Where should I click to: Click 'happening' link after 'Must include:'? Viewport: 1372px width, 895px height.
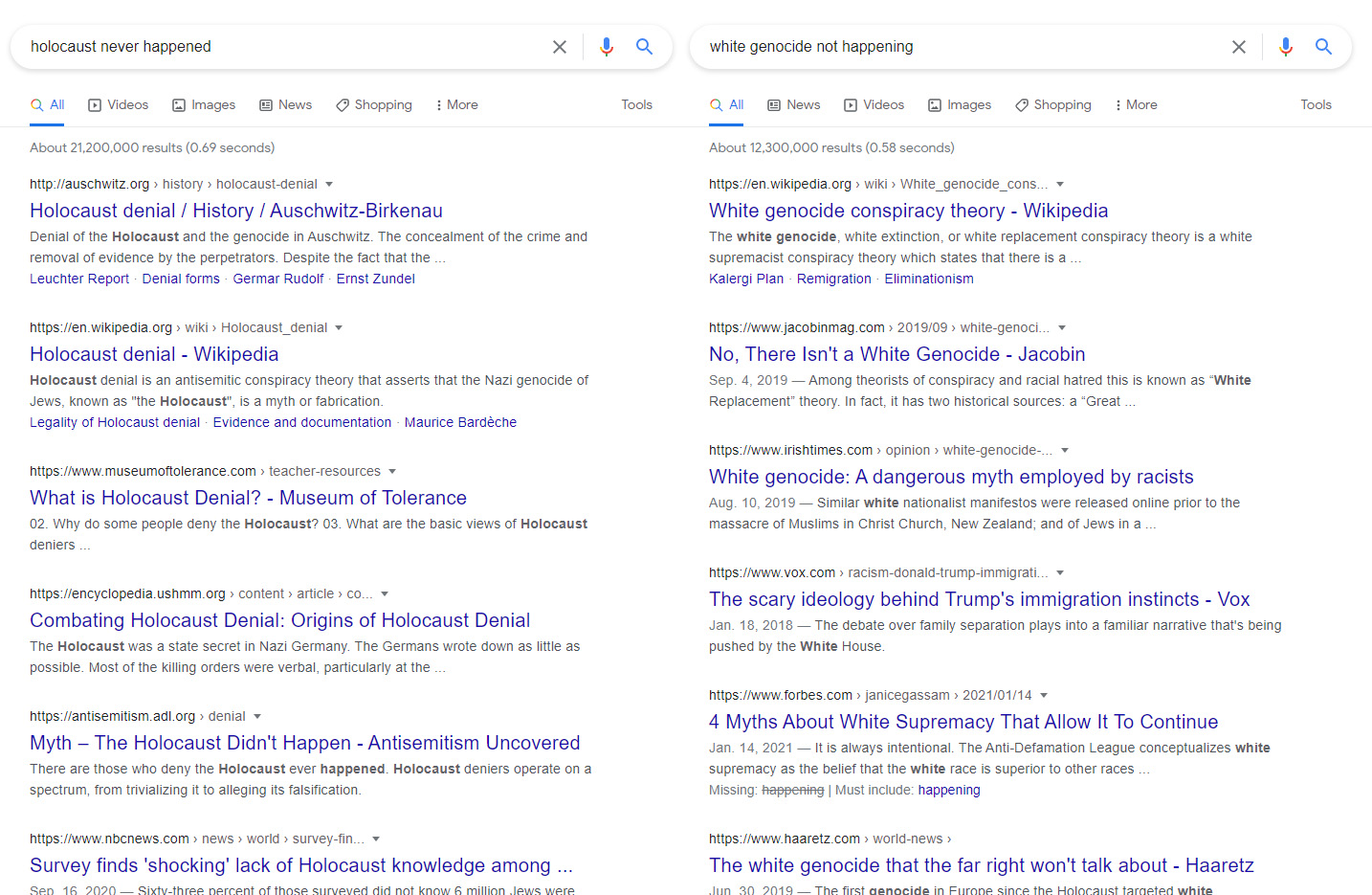click(949, 791)
